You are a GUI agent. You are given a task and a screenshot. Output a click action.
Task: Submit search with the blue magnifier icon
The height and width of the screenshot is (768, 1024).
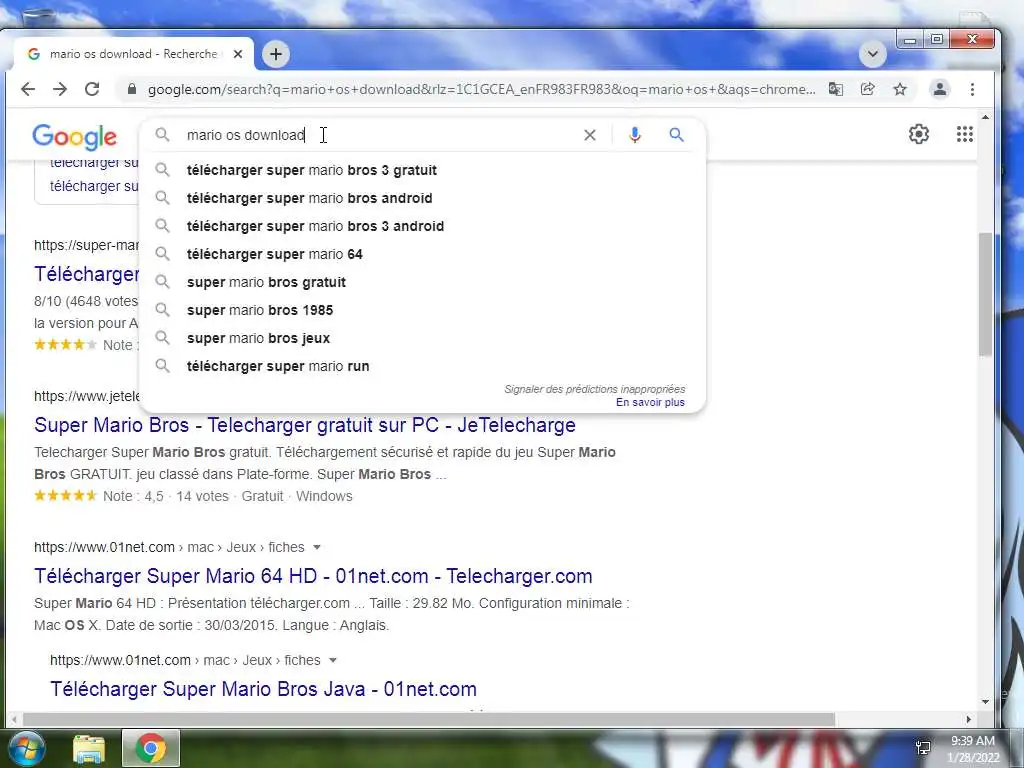[x=677, y=135]
